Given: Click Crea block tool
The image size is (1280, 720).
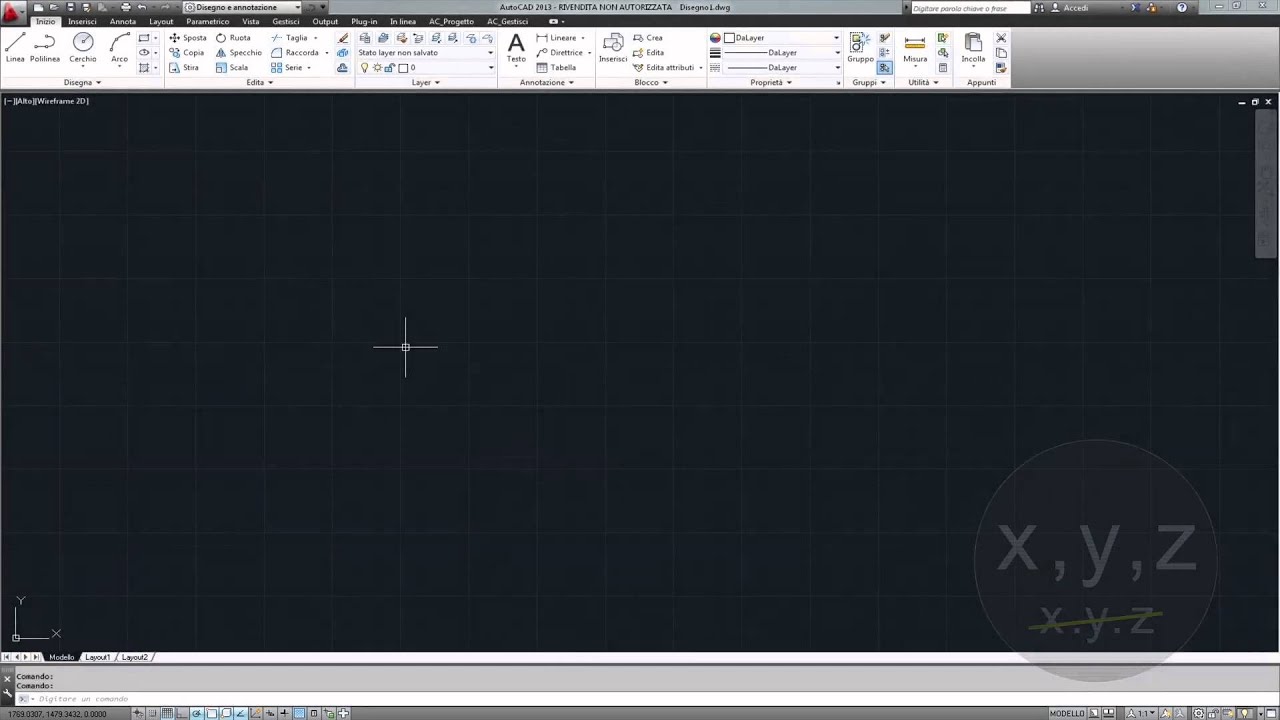Looking at the screenshot, I should 648,38.
